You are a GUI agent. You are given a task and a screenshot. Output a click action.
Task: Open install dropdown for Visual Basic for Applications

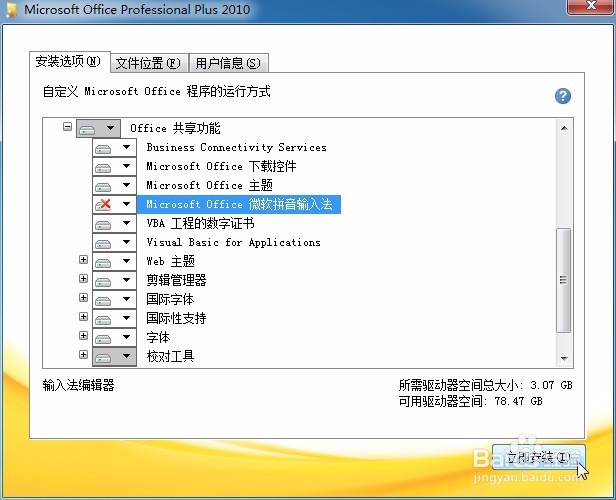114,242
